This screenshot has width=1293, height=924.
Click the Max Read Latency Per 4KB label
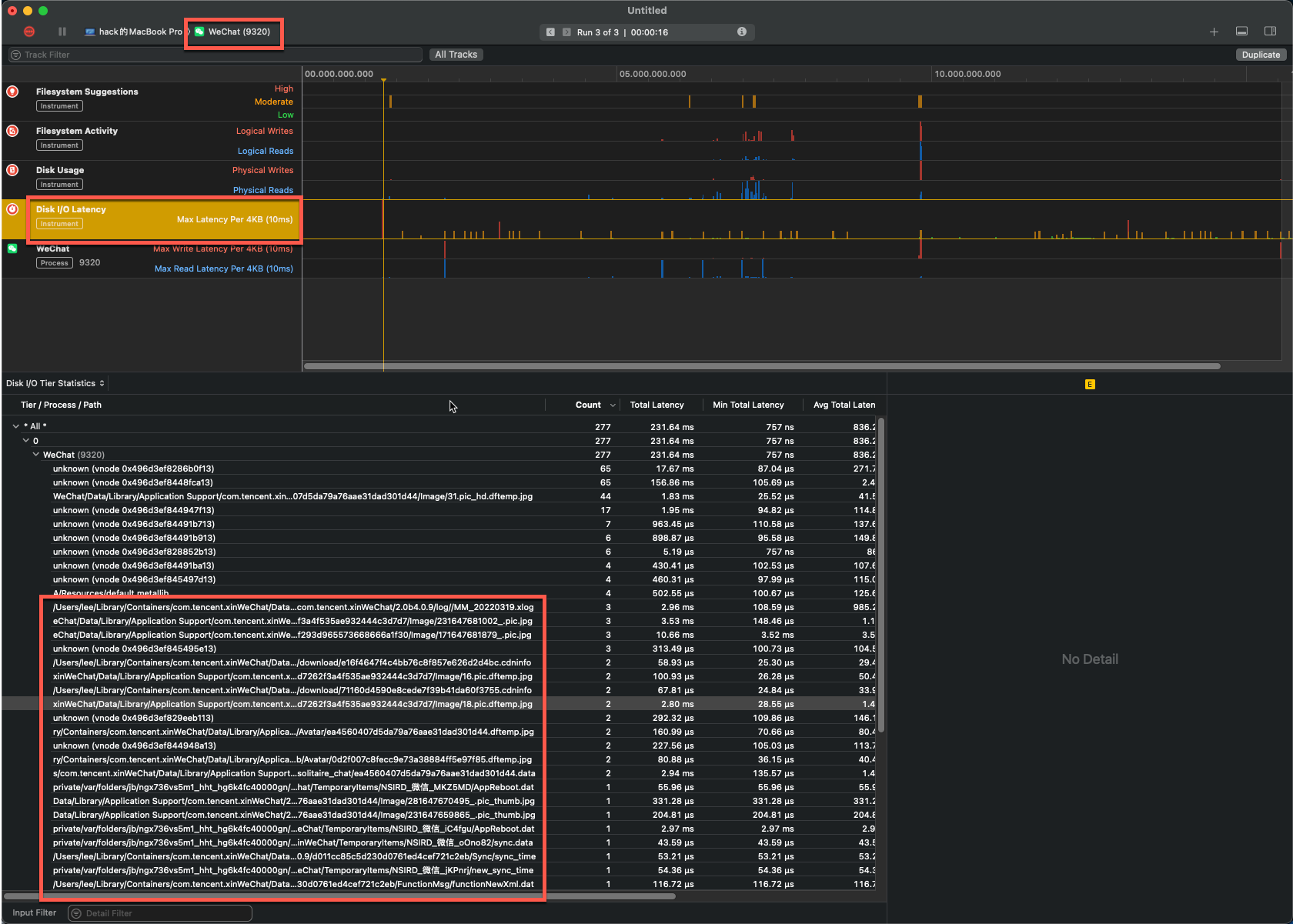(224, 269)
